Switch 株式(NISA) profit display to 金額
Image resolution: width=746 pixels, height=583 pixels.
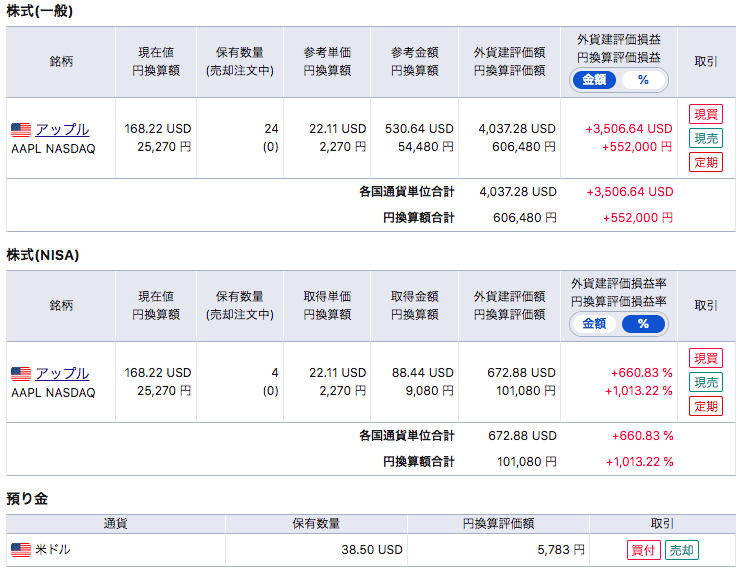(x=594, y=324)
